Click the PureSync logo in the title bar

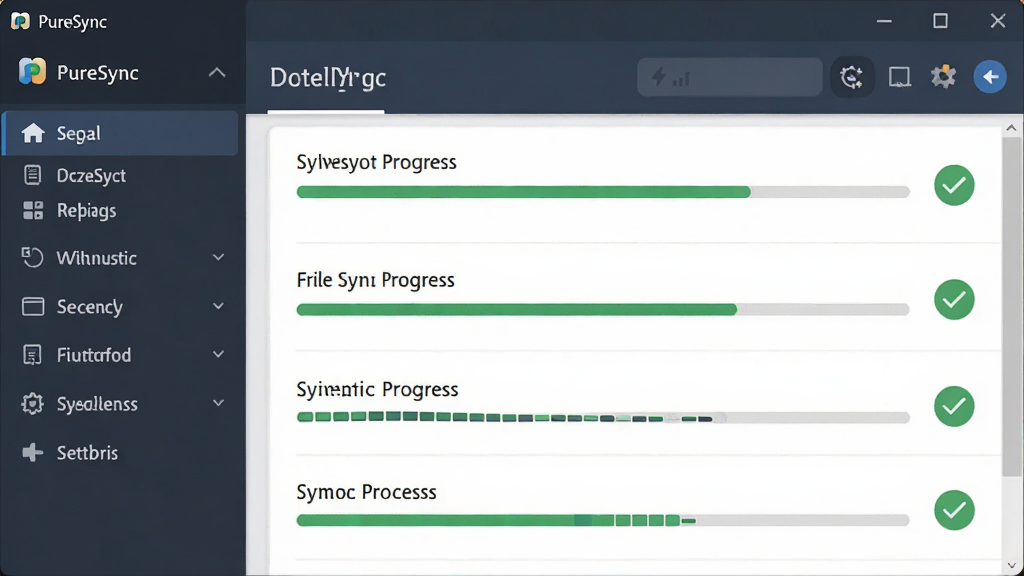pyautogui.click(x=20, y=21)
